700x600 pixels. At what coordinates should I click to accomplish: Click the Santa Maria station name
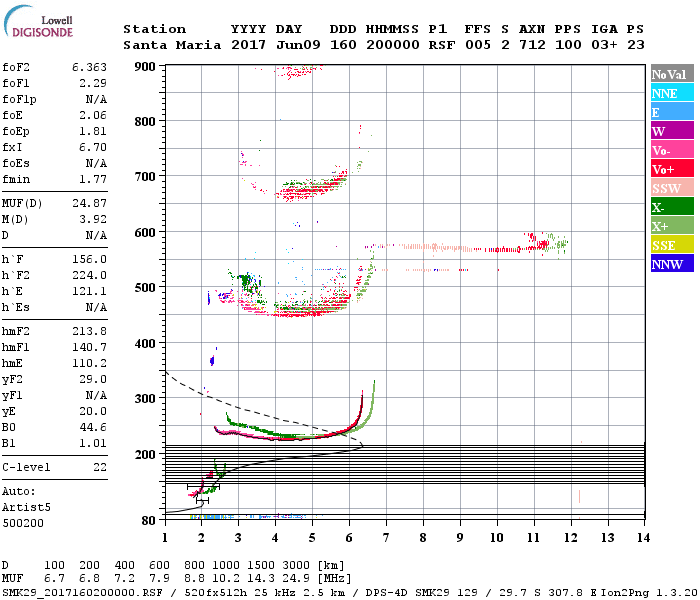(172, 46)
